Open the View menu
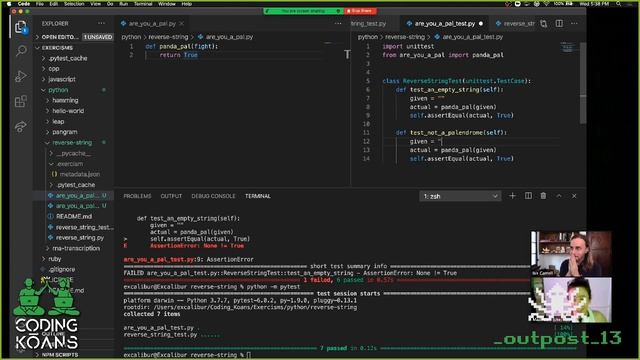Viewport: 640px width, 360px height. pyautogui.click(x=95, y=4)
